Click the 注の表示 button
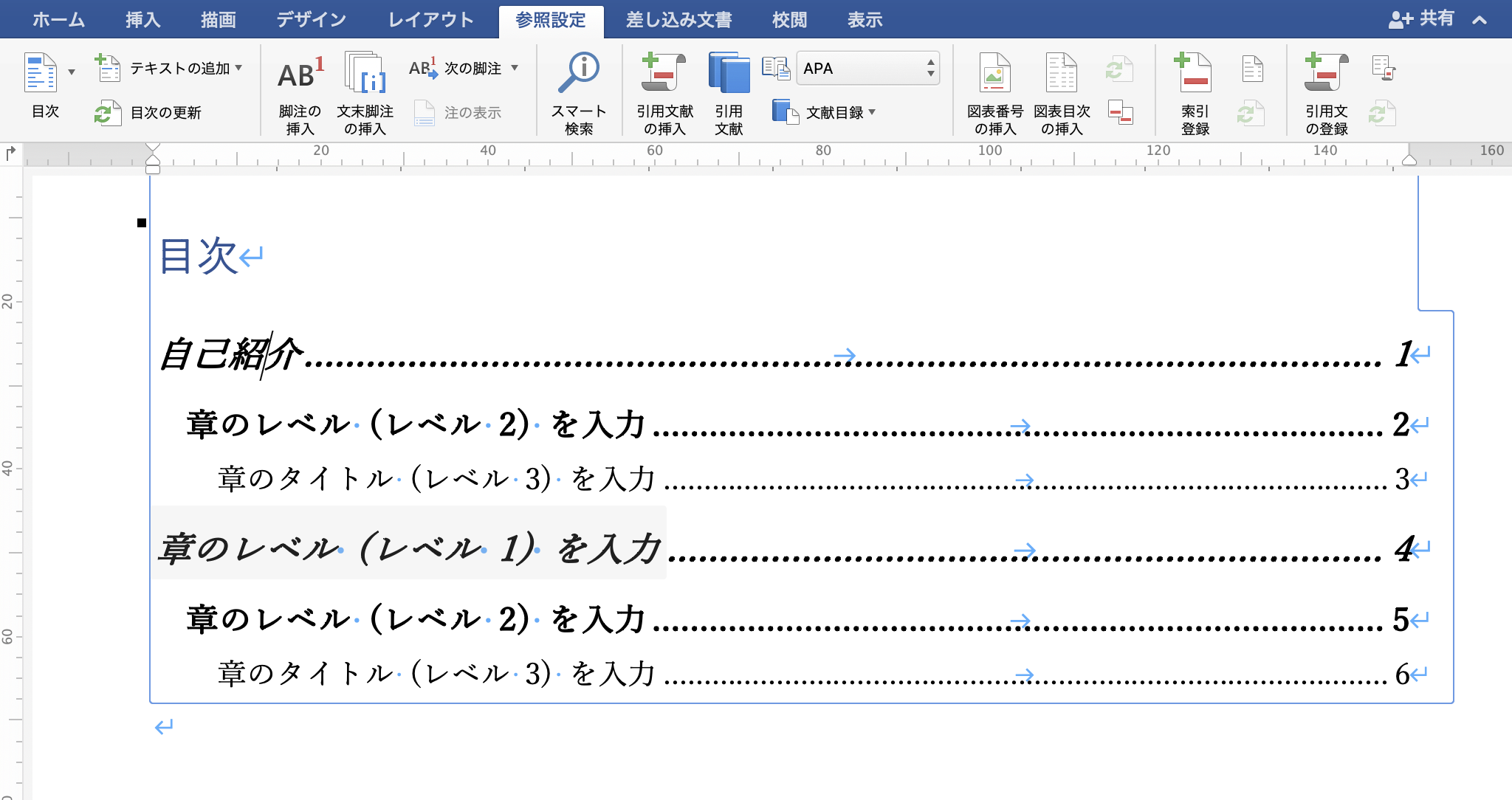 click(458, 113)
